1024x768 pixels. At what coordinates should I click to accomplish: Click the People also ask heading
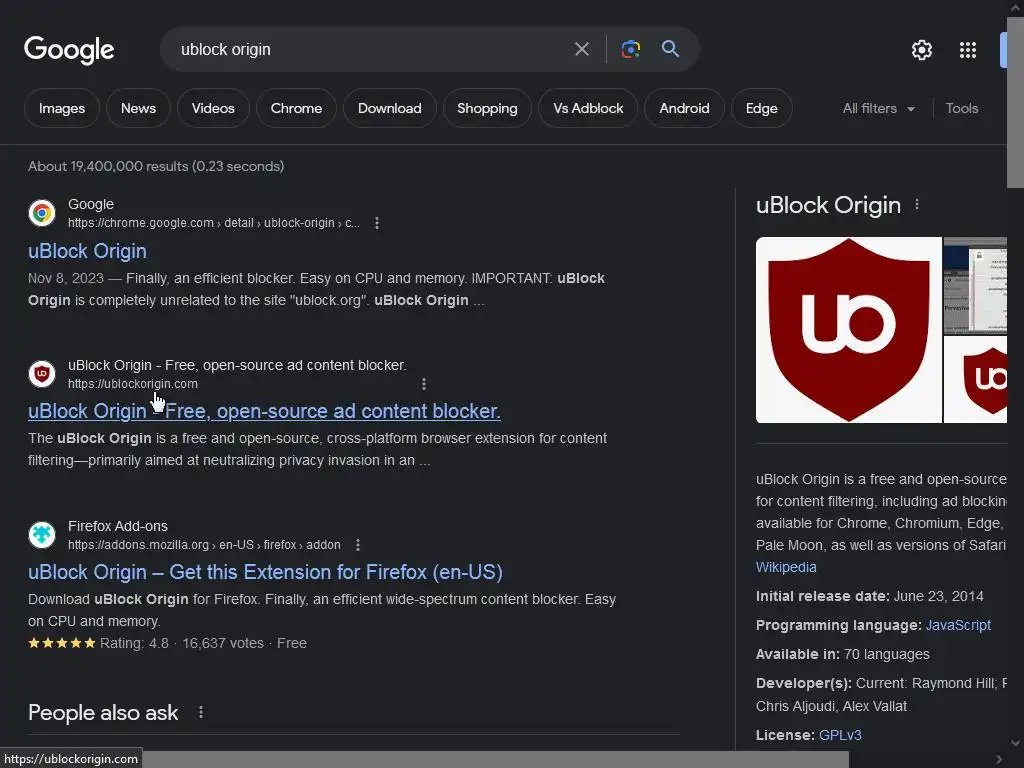pyautogui.click(x=103, y=712)
